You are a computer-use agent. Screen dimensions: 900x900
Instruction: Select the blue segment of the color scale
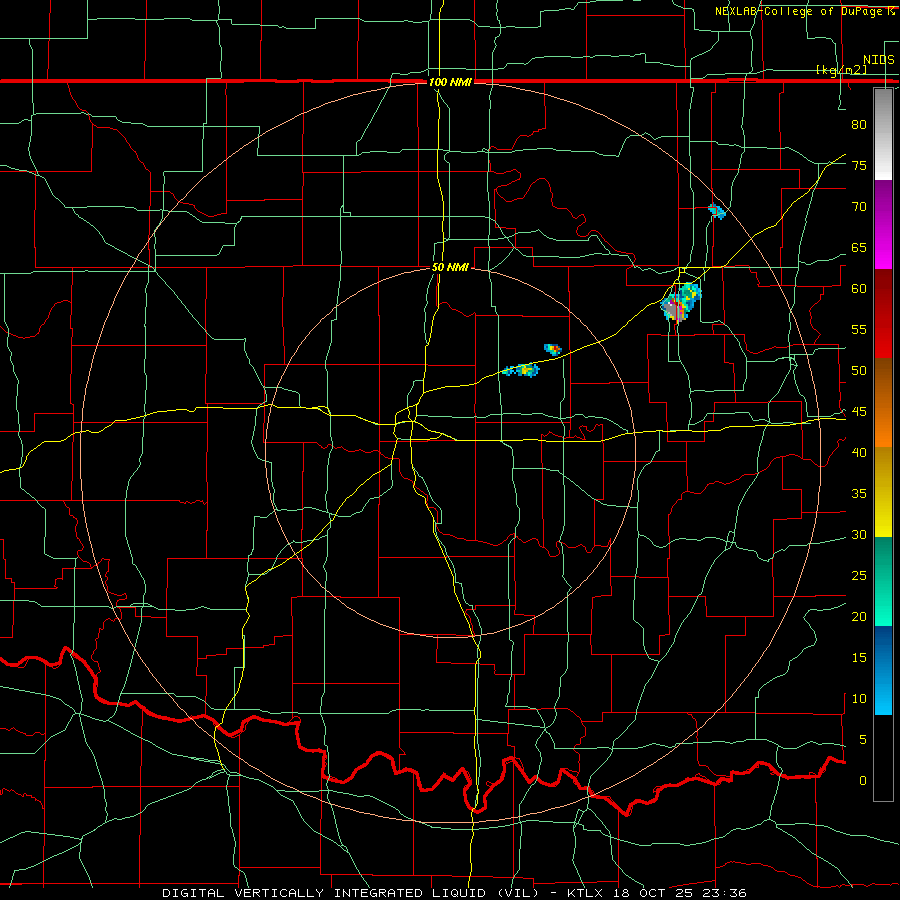tap(883, 670)
